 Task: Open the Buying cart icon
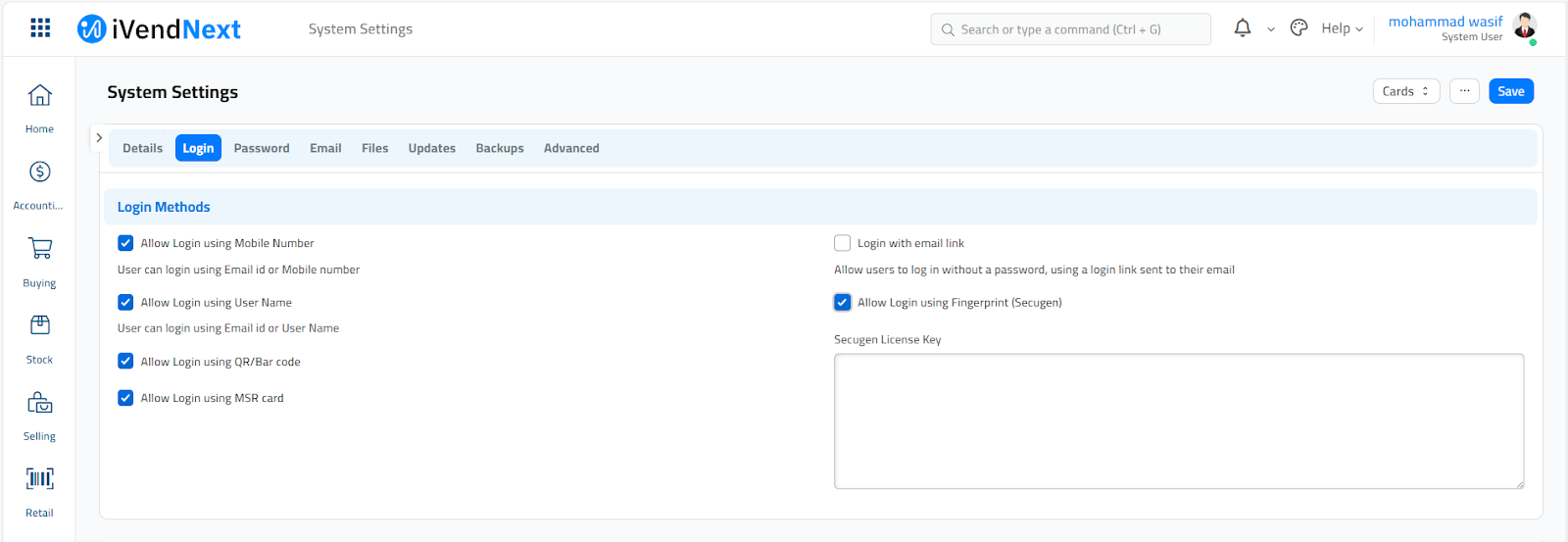[39, 249]
